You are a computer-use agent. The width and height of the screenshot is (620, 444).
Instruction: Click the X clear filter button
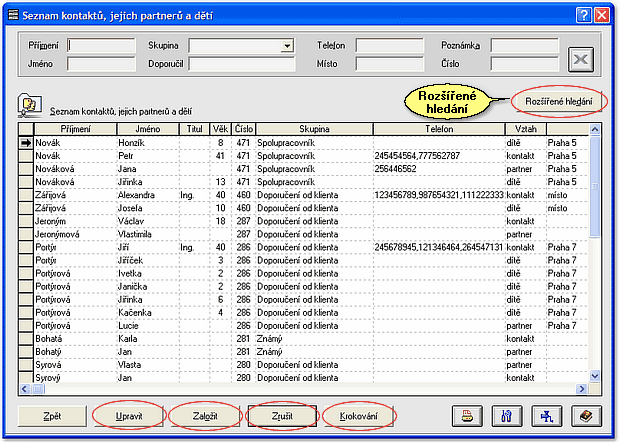point(581,58)
